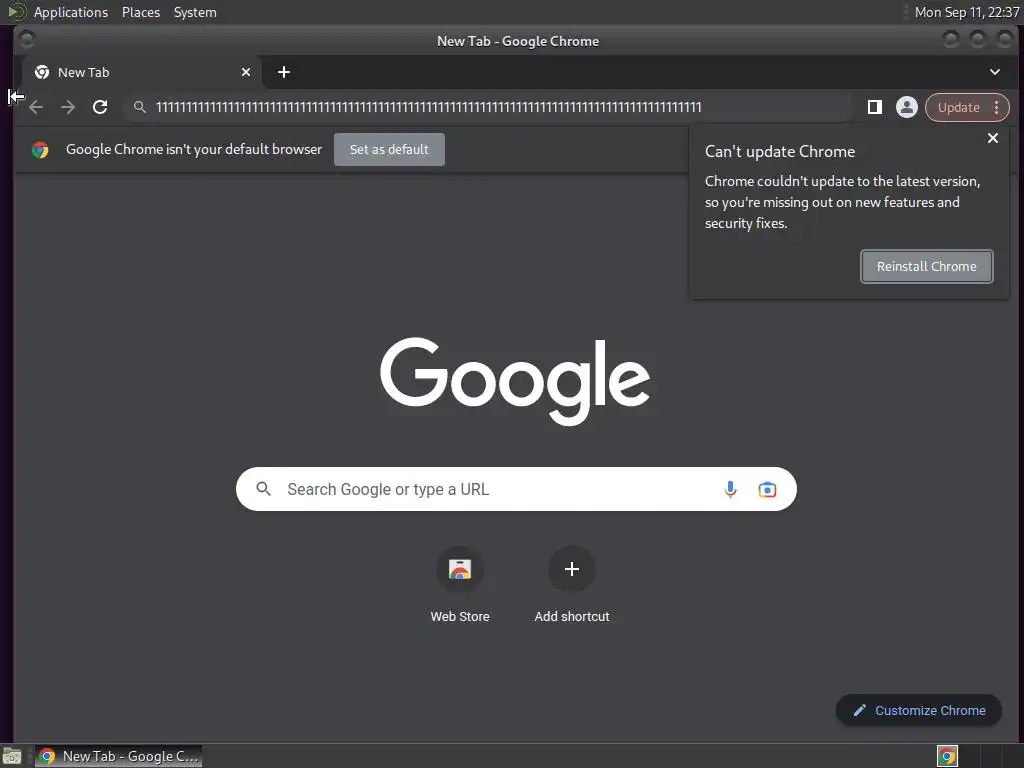Click the Google search box

[x=516, y=489]
